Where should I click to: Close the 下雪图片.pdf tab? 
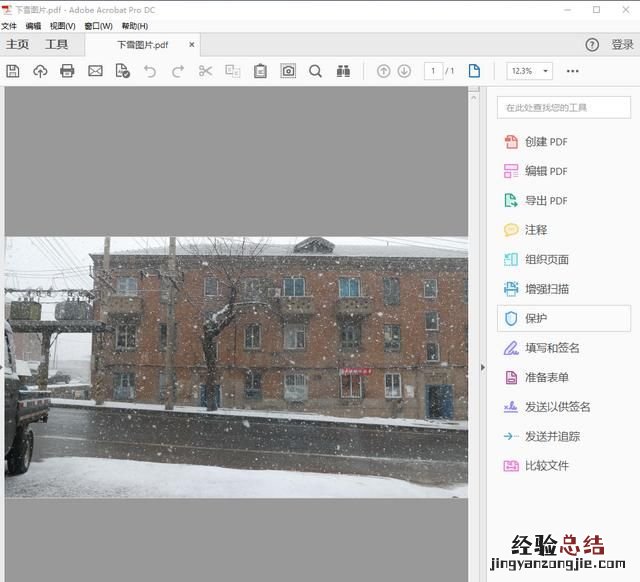(192, 45)
